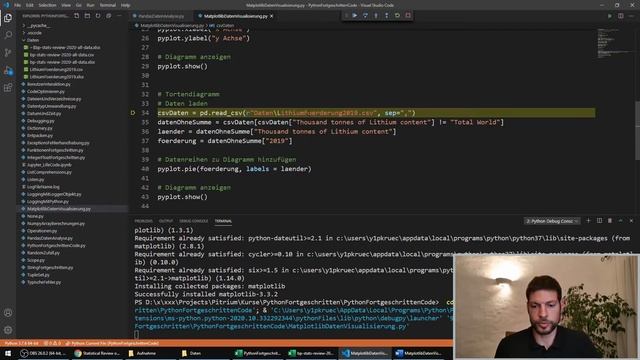
Task: Switch to the Debug Console panel tab
Action: pyautogui.click(x=193, y=221)
